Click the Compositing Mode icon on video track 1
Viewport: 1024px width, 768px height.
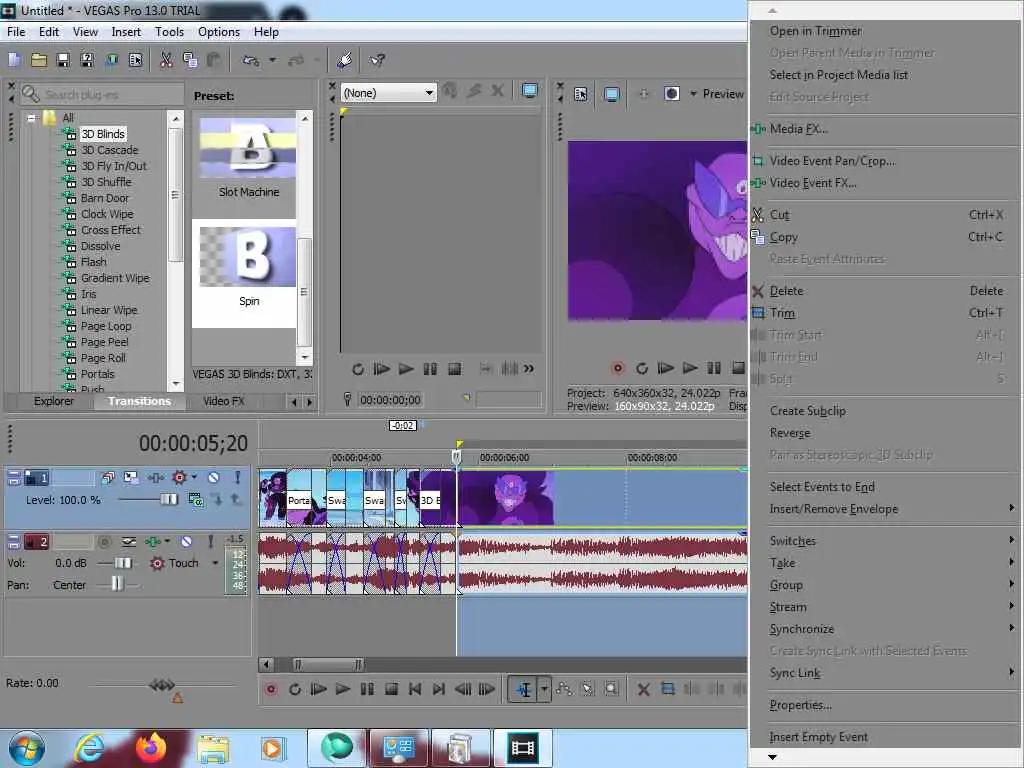(x=195, y=500)
